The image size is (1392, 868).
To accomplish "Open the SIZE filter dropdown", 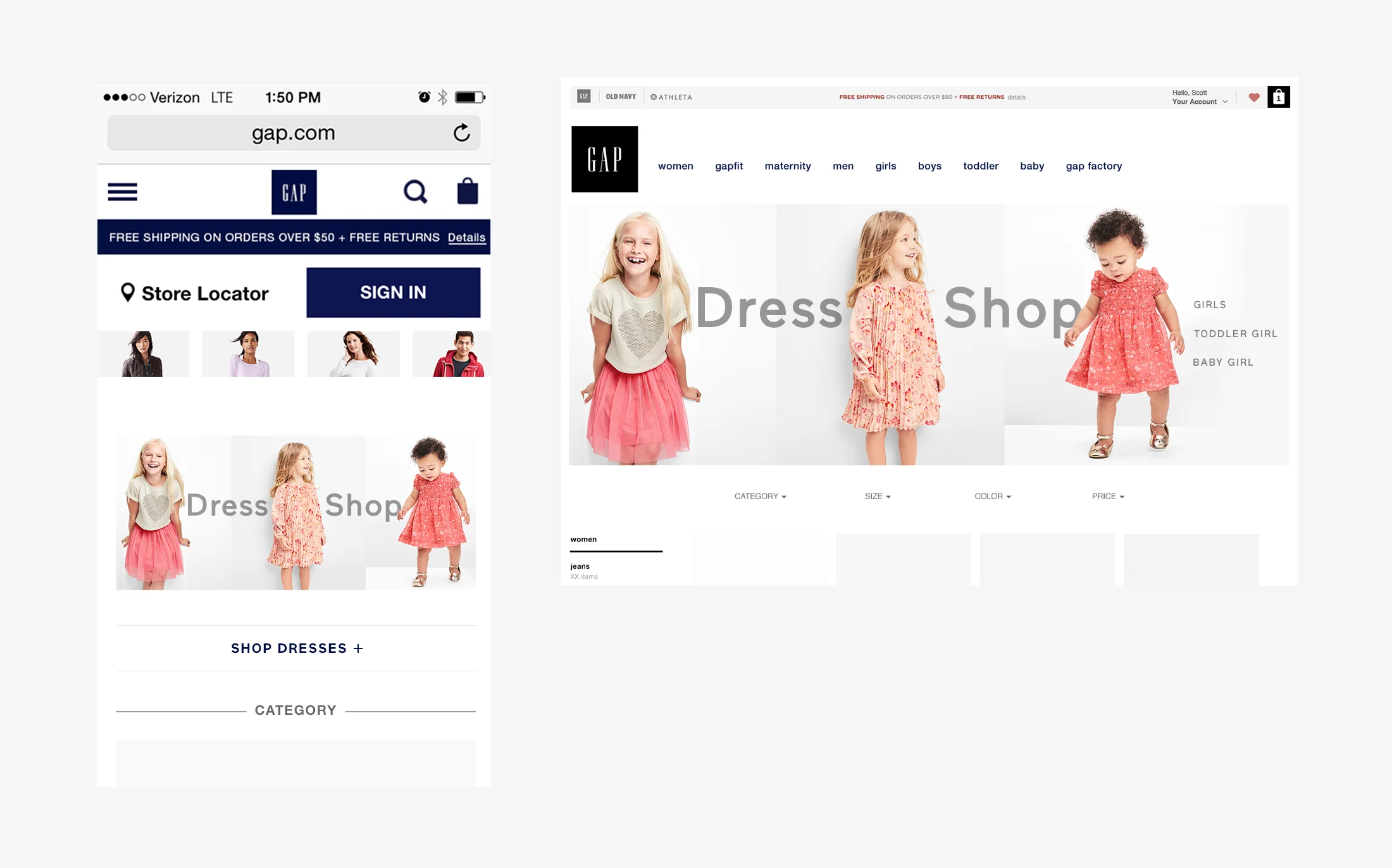I will 878,497.
